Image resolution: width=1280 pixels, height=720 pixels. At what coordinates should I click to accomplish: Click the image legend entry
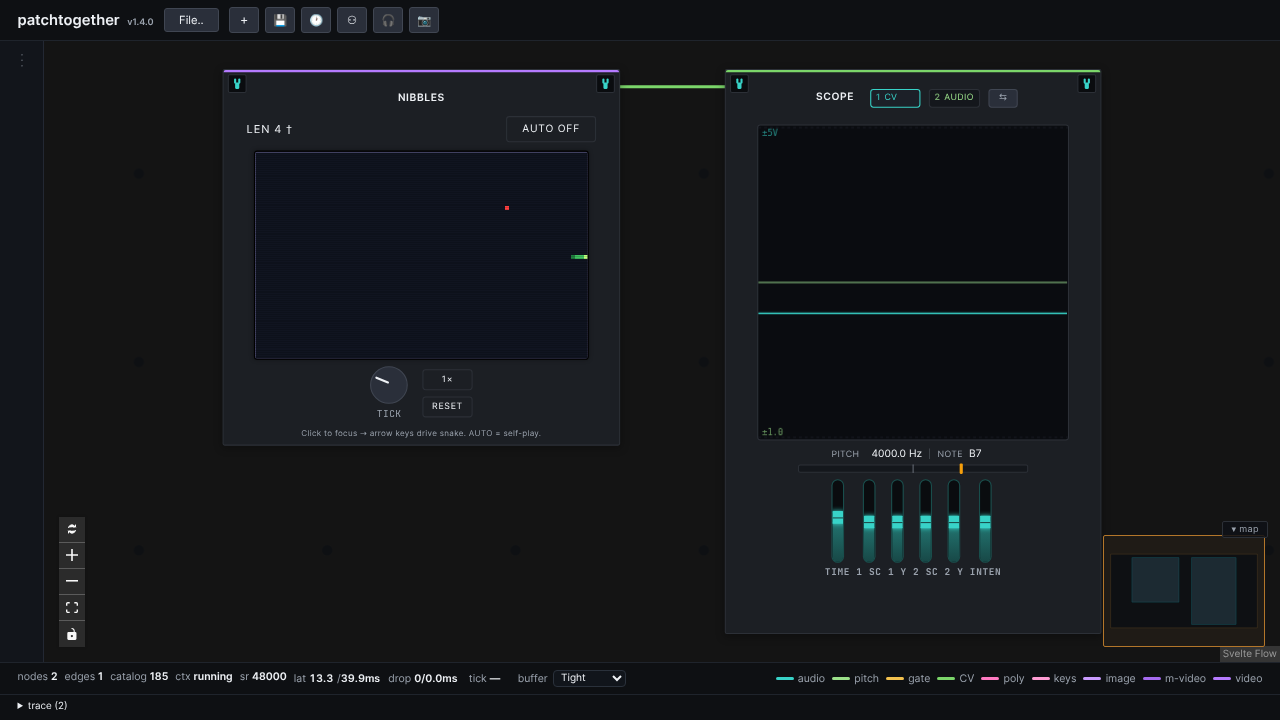point(1109,678)
